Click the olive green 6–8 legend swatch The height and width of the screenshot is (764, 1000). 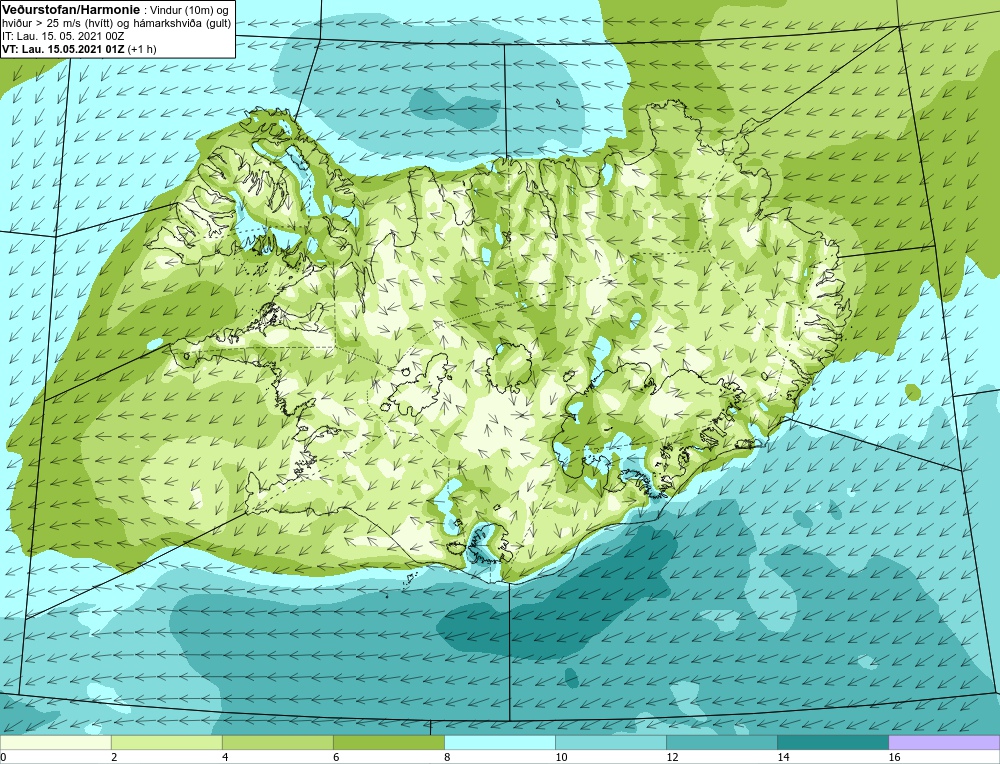coord(388,742)
